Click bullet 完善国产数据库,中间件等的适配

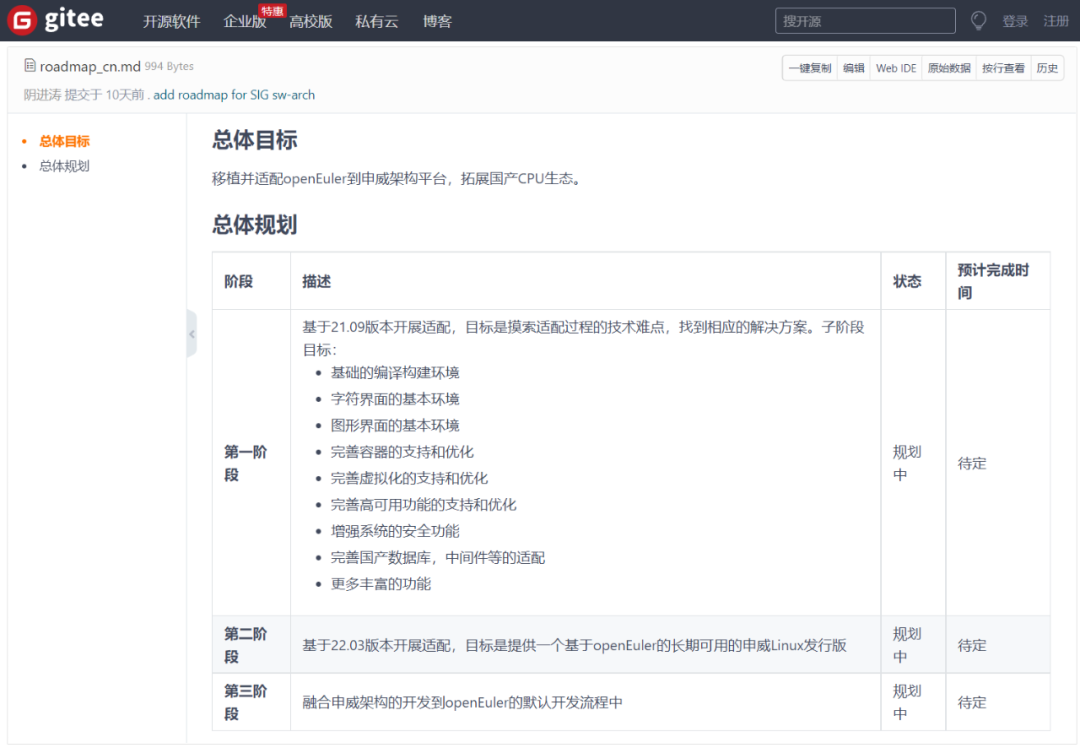(438, 557)
